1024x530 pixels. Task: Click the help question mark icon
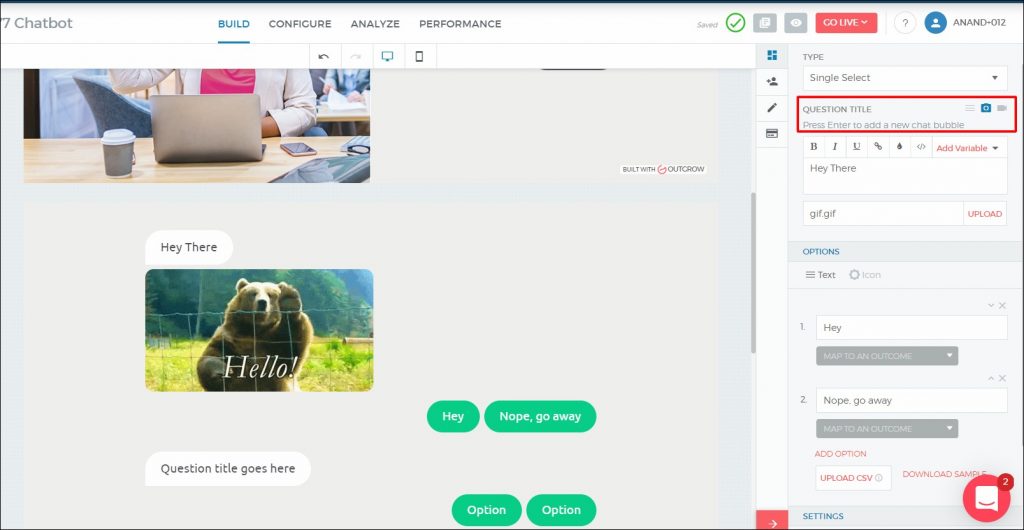(904, 23)
